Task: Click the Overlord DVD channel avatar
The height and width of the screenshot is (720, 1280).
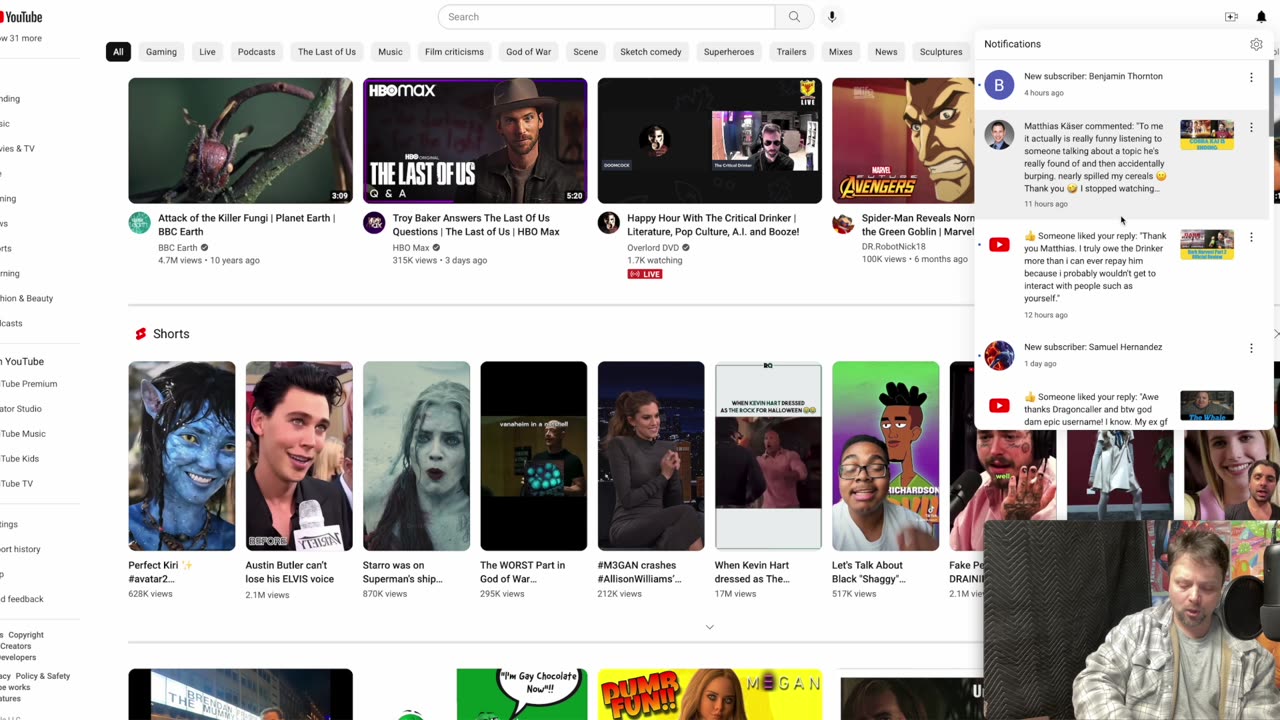Action: pos(608,223)
